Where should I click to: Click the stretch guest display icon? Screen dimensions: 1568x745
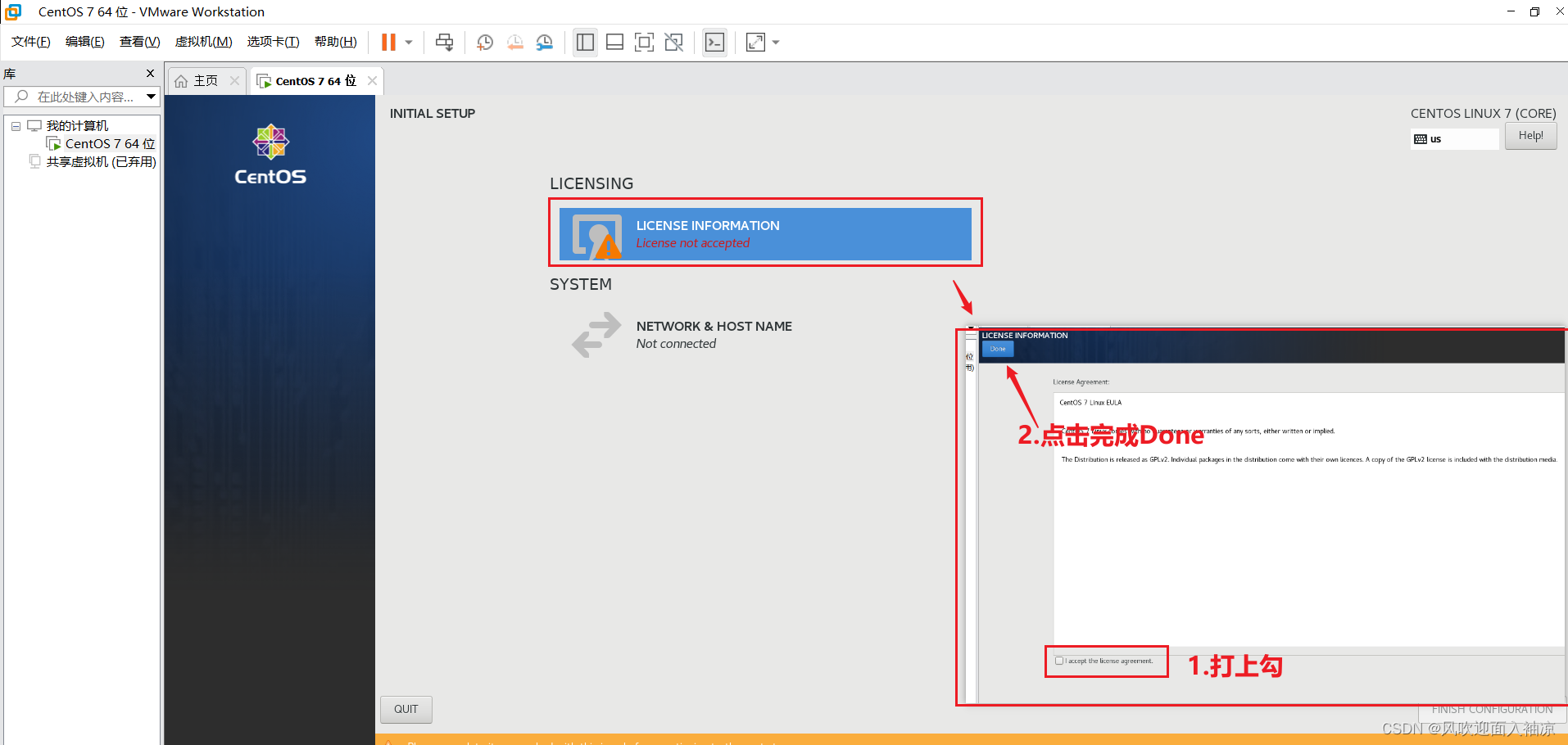point(755,42)
